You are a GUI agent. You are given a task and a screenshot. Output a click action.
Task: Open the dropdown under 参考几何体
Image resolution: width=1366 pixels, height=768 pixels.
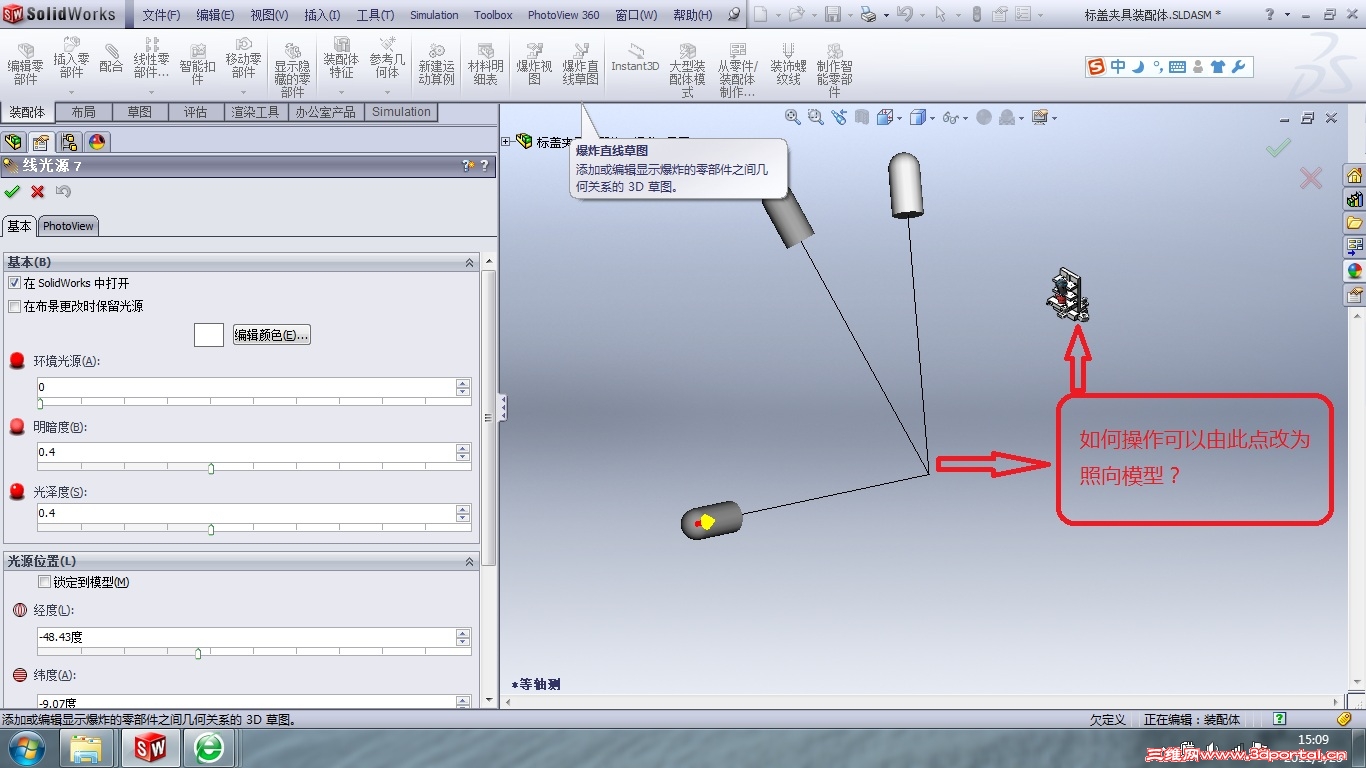387,92
